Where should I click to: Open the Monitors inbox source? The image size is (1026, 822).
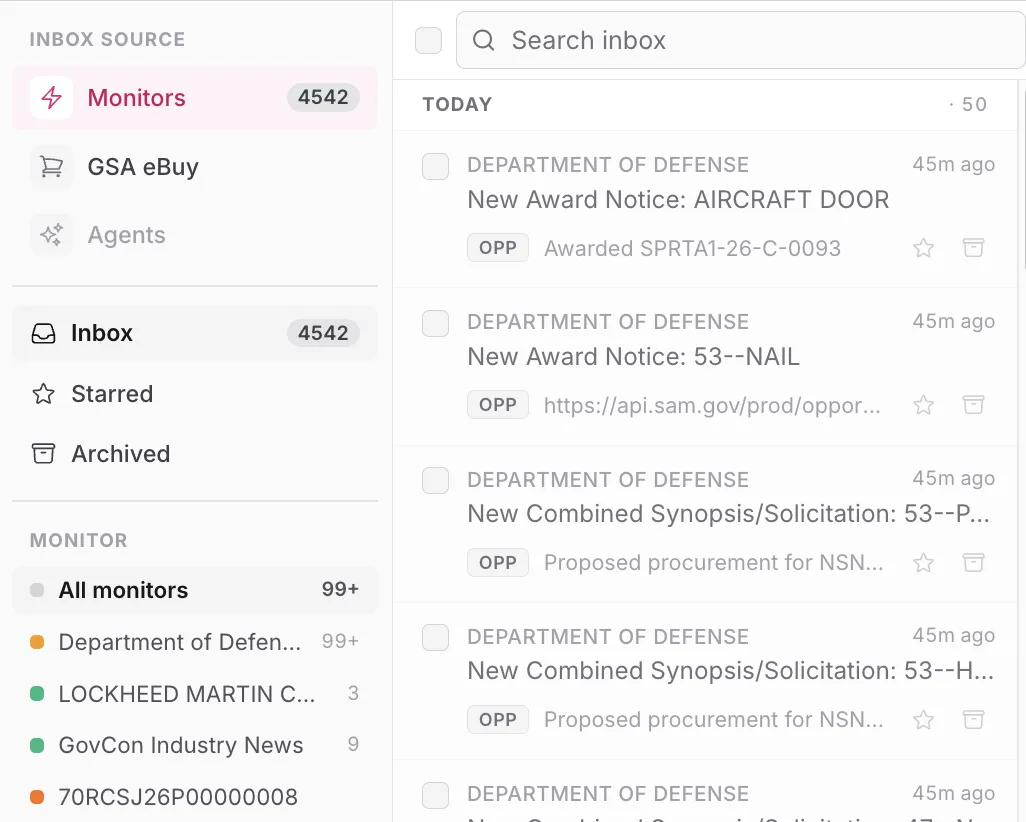(x=195, y=98)
